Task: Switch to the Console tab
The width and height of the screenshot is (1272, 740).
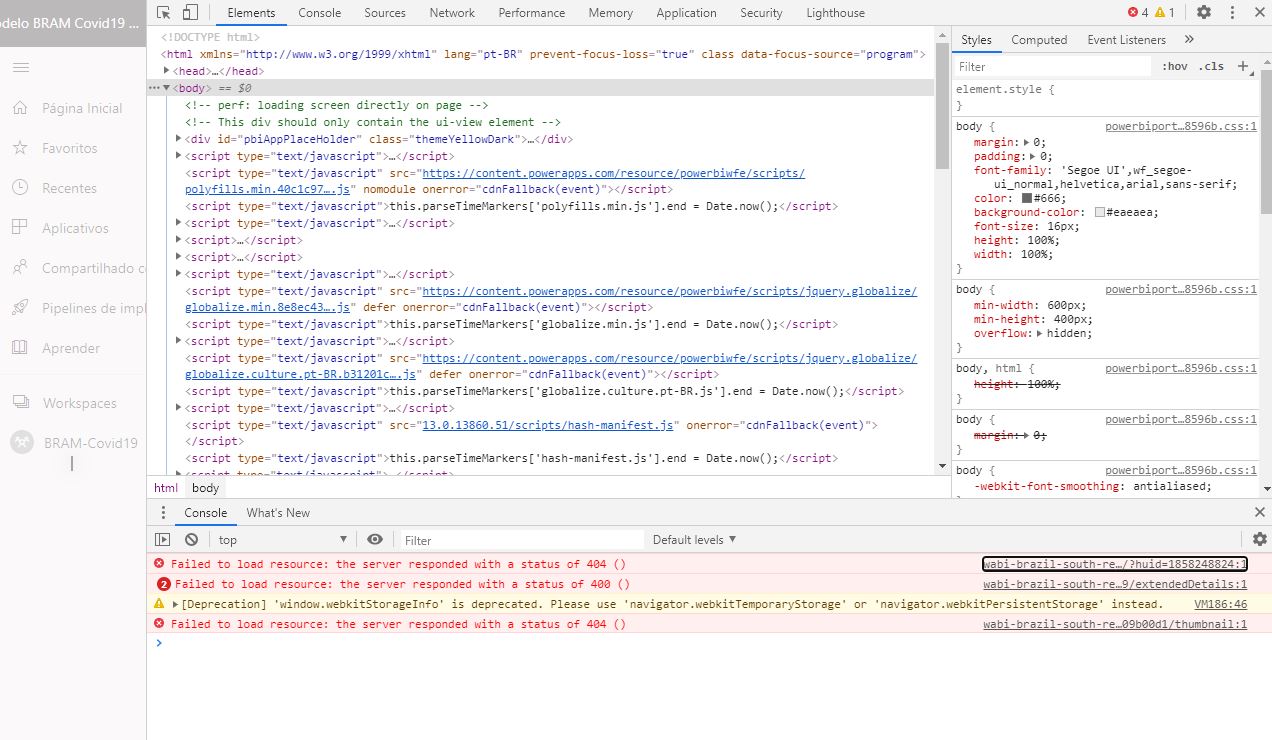Action: click(320, 13)
